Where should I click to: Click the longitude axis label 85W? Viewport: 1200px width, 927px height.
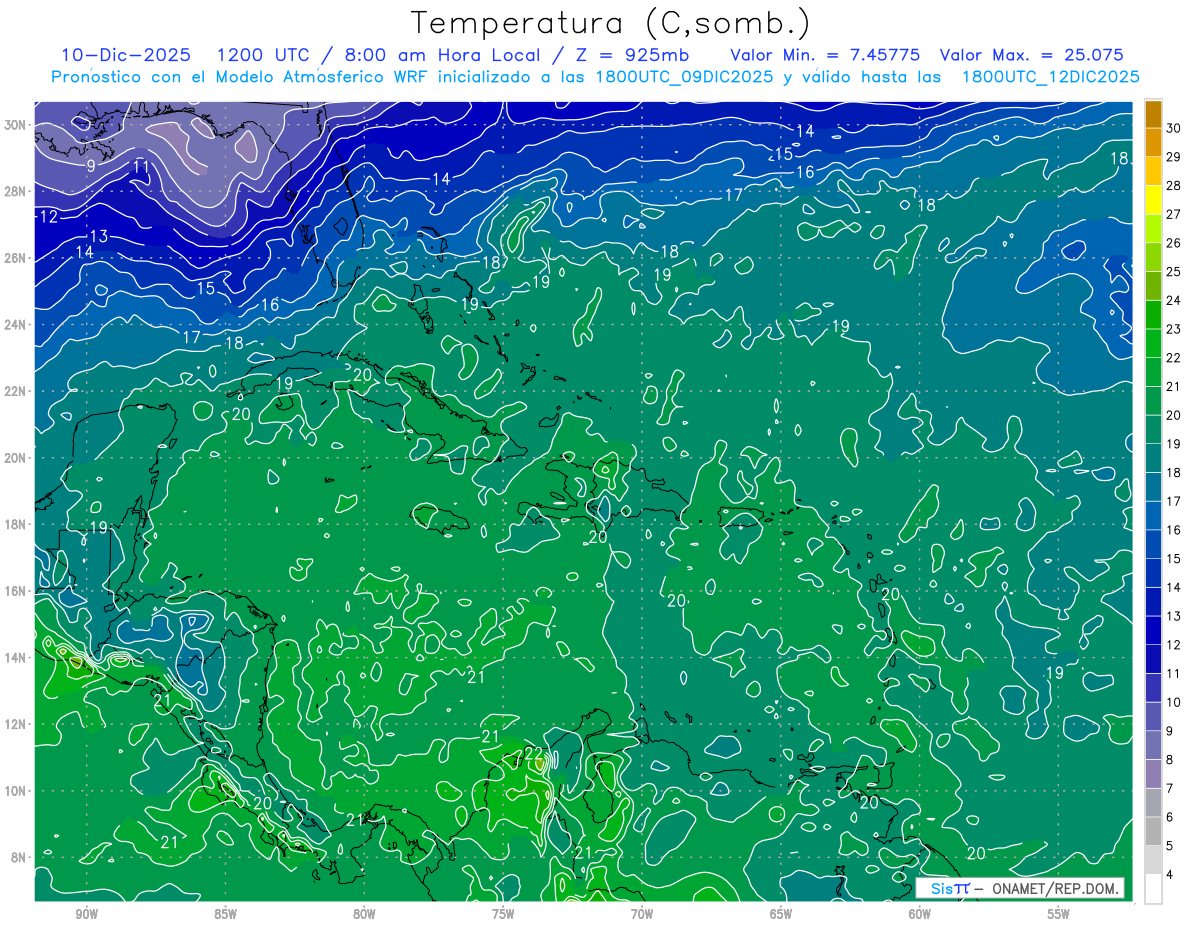point(225,914)
